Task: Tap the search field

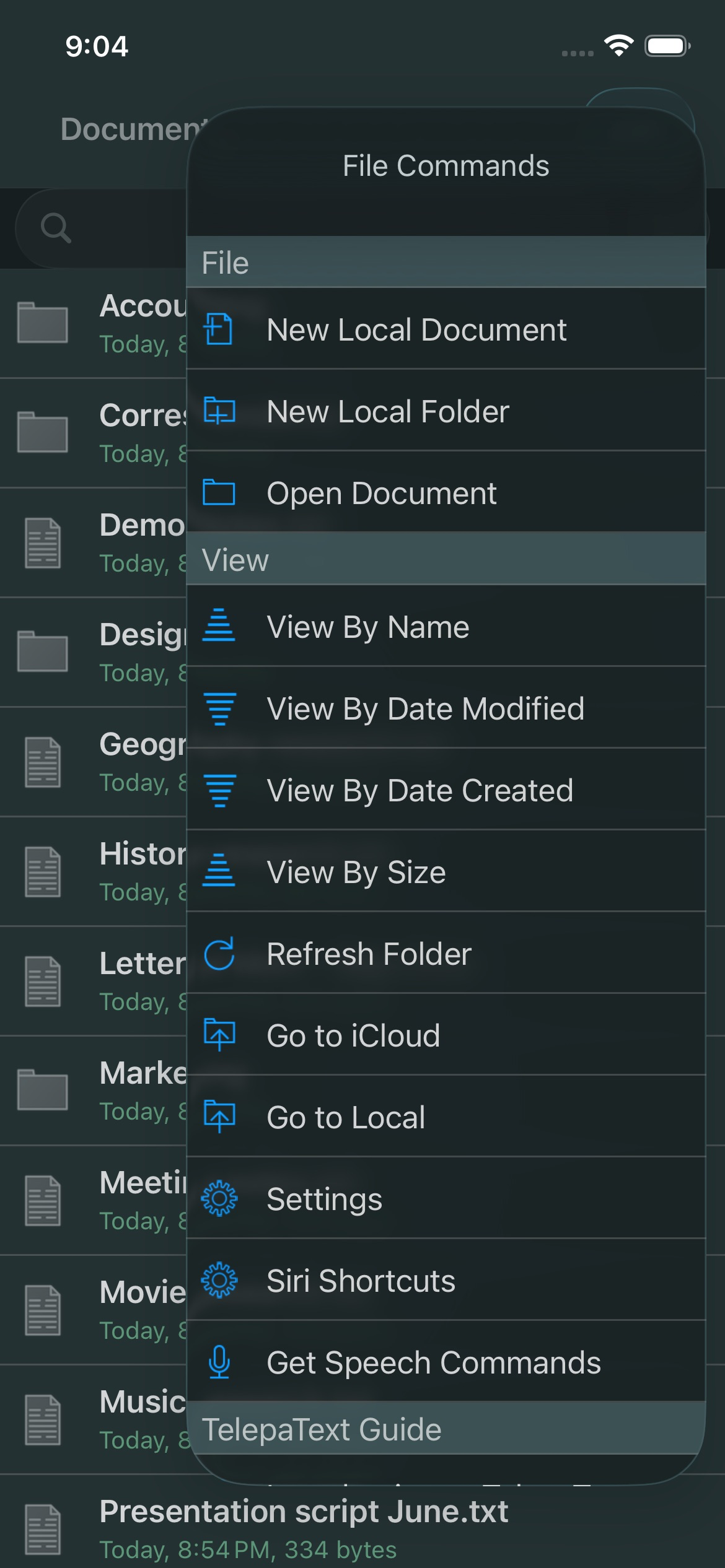Action: click(x=102, y=228)
